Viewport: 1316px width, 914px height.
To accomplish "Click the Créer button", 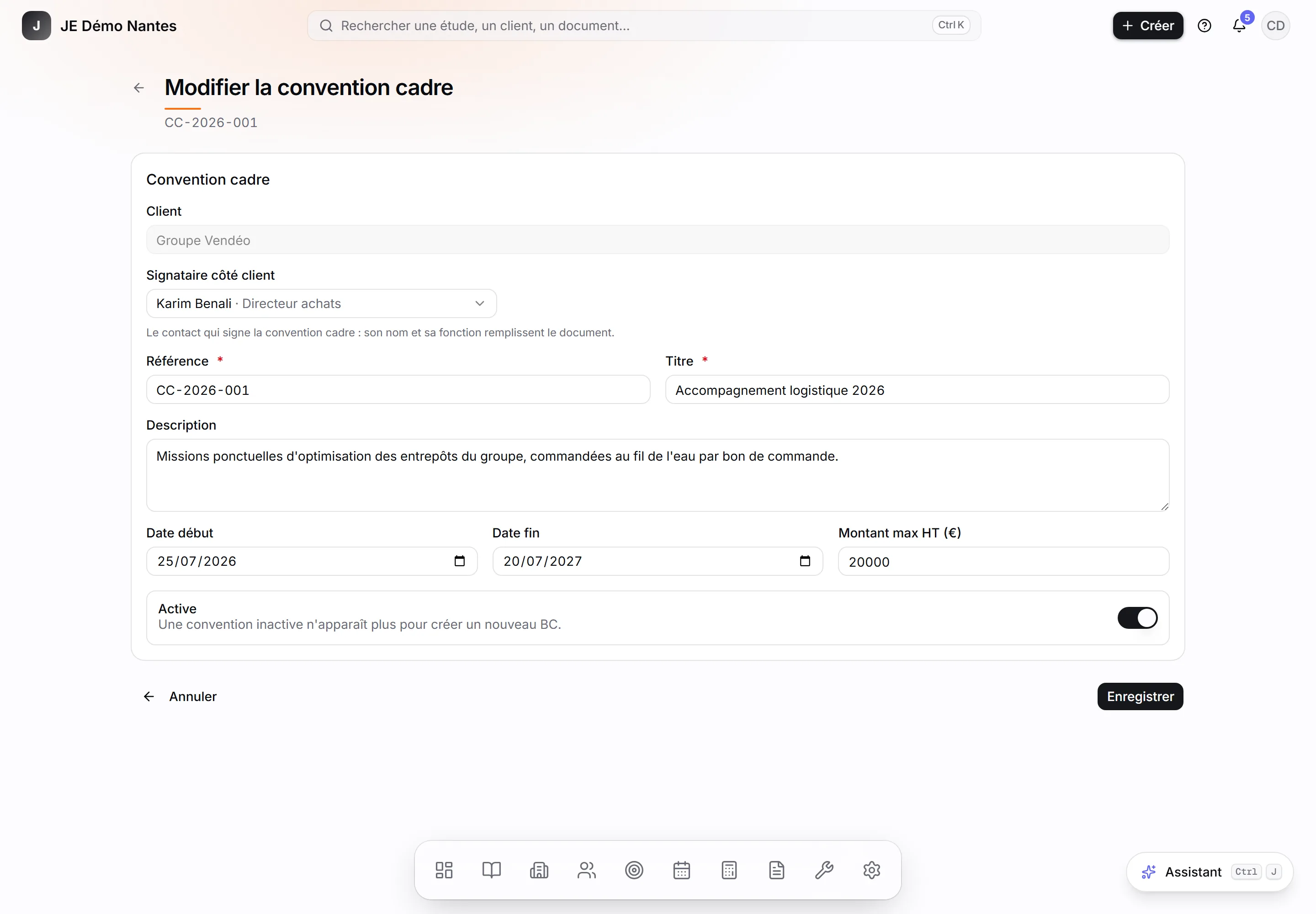I will pos(1148,26).
